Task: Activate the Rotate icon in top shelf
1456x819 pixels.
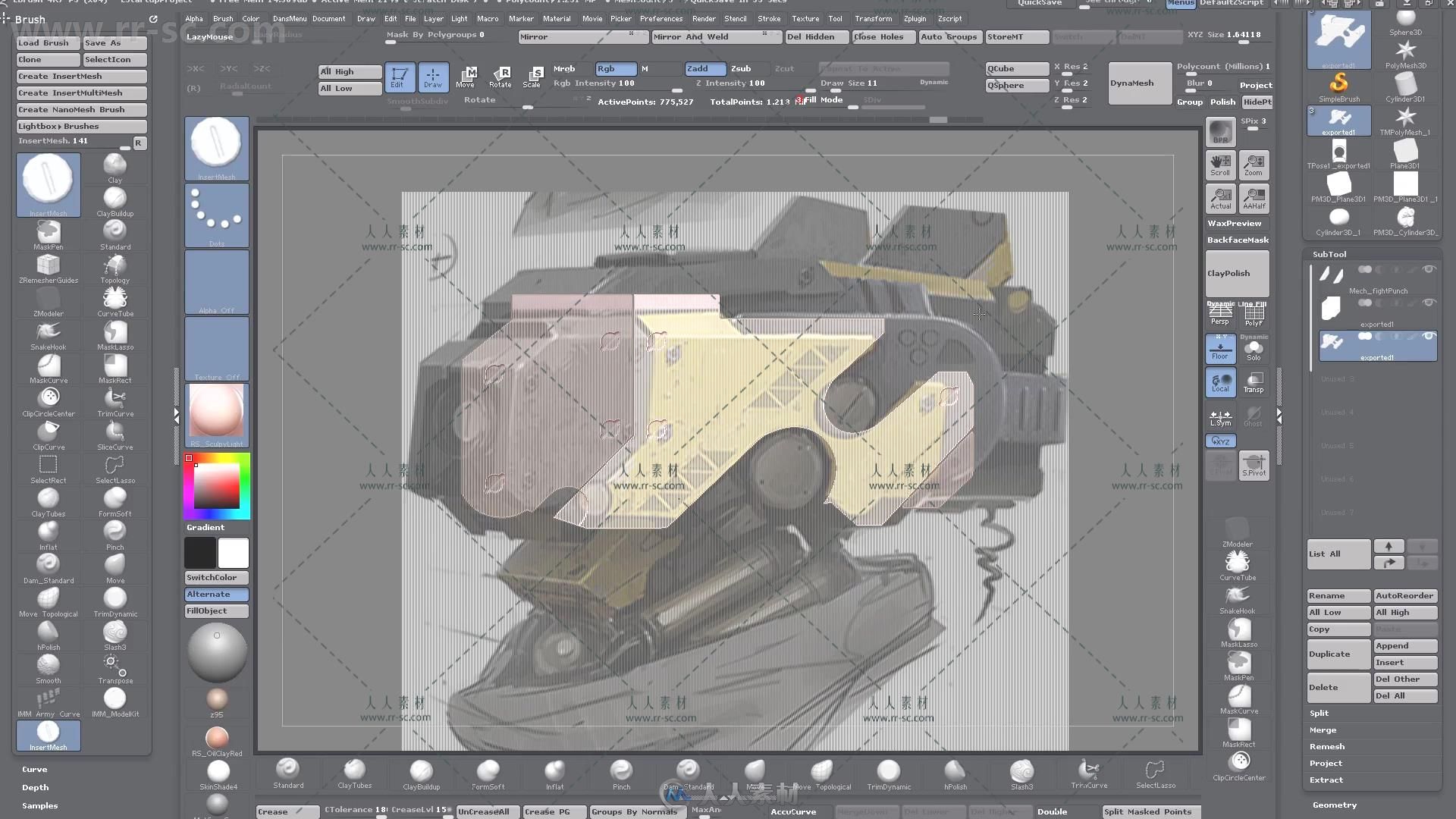Action: (500, 77)
